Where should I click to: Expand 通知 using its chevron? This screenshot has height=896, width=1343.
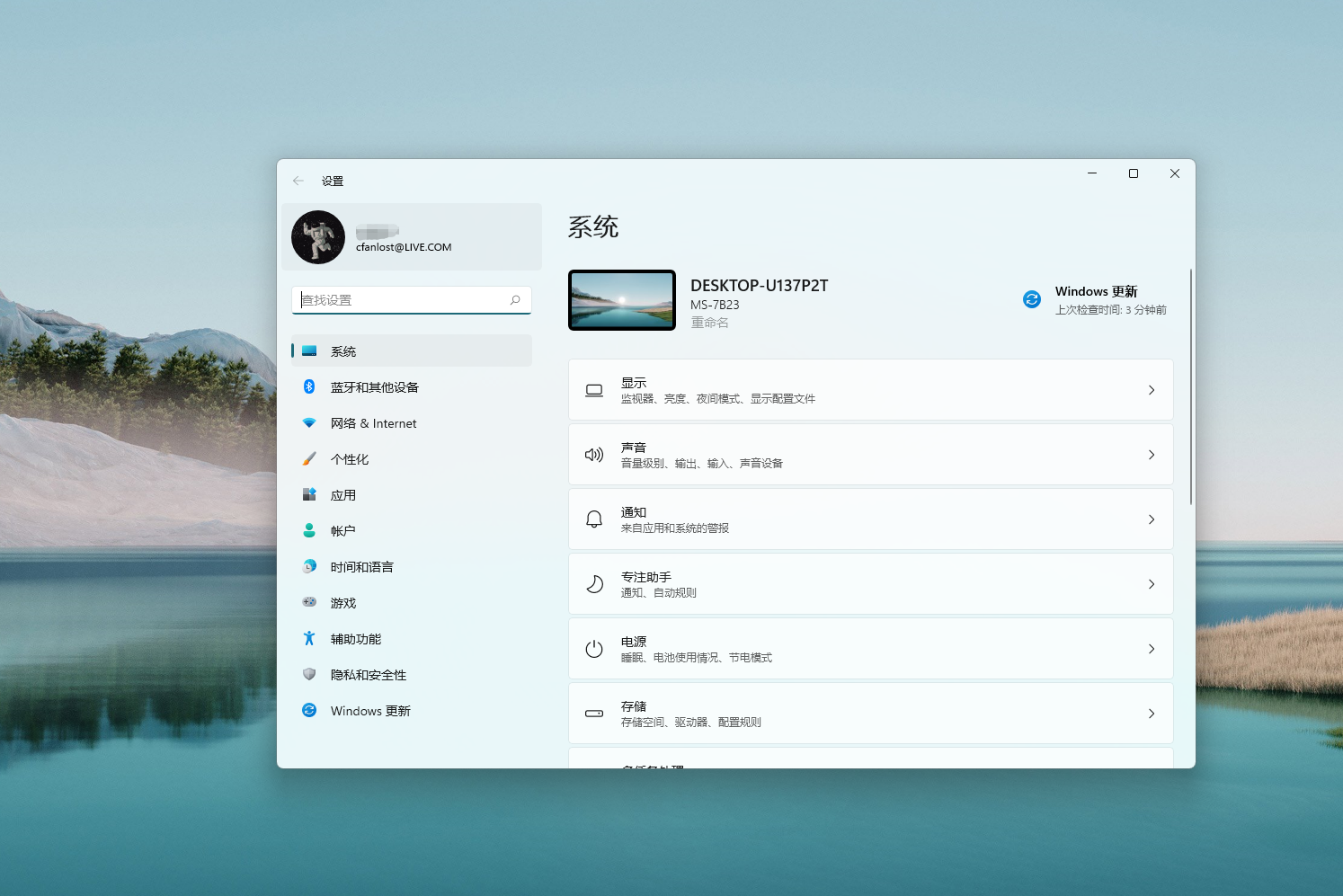(x=1152, y=519)
